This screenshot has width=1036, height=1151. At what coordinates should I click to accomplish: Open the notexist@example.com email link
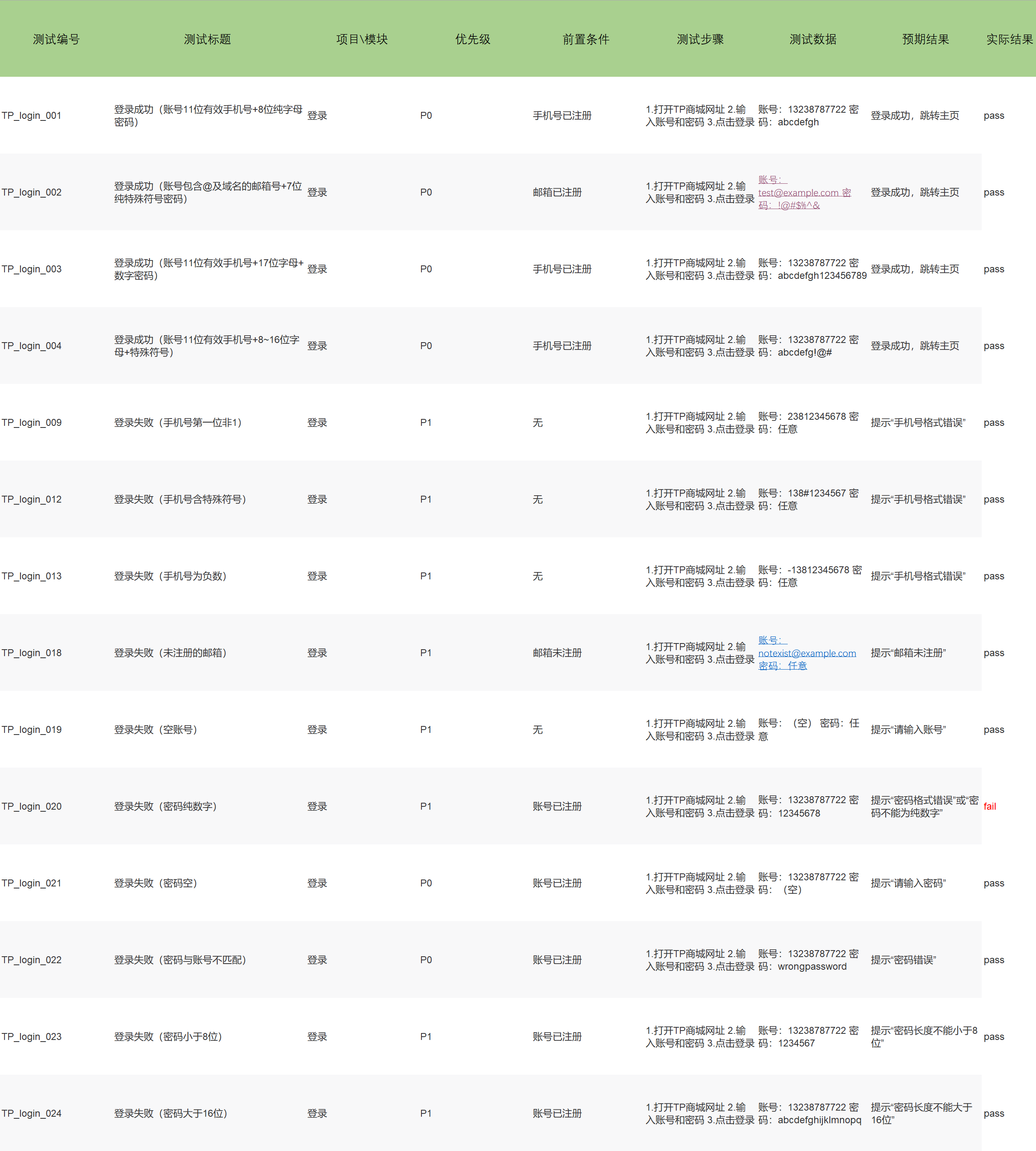click(x=807, y=654)
